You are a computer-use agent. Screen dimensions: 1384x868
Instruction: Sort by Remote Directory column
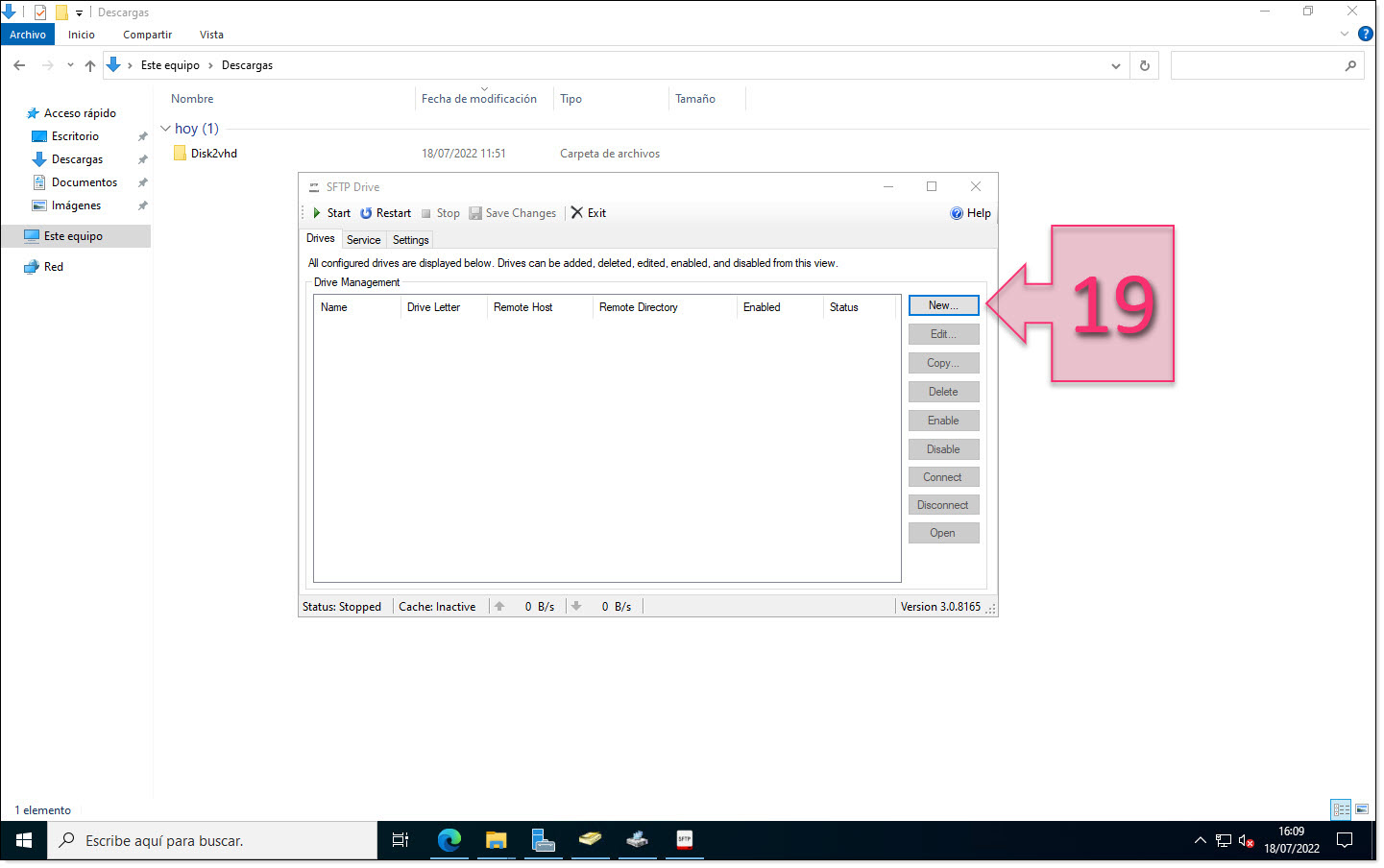pyautogui.click(x=665, y=307)
